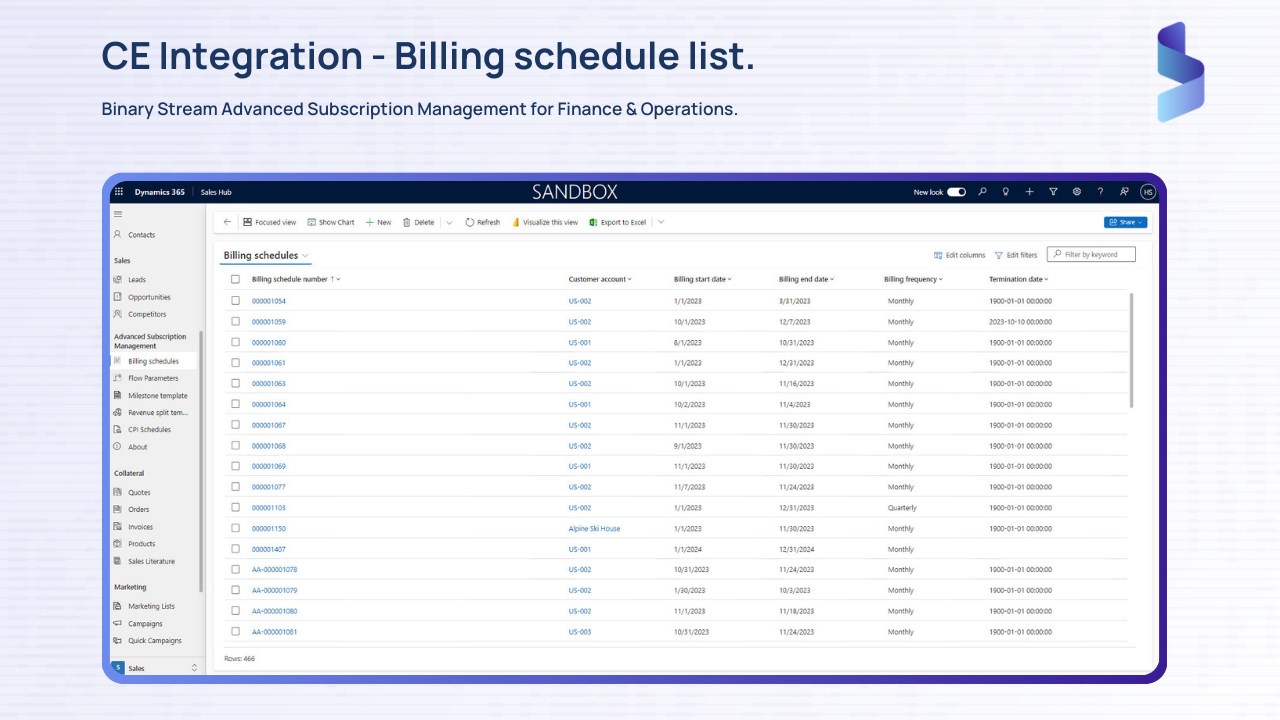Image resolution: width=1280 pixels, height=720 pixels.
Task: Open the advanced find funnel icon in top bar
Action: (1053, 192)
